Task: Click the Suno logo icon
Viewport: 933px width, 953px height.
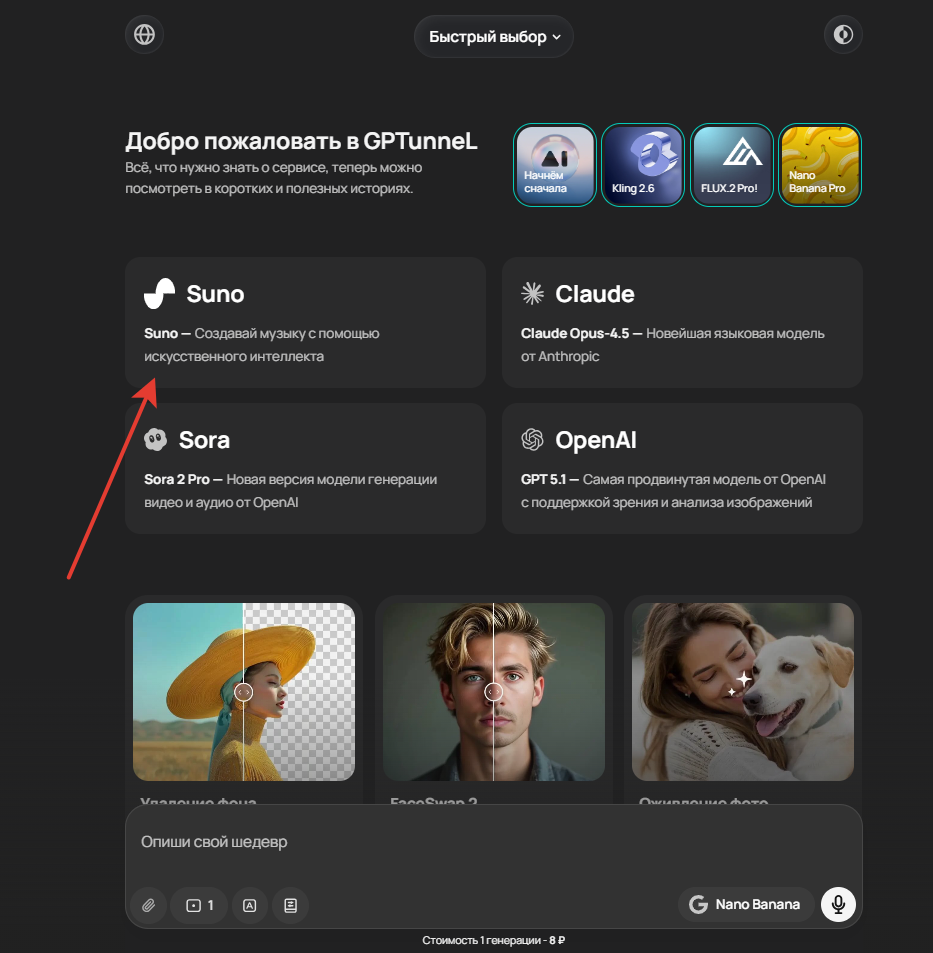Action: [x=159, y=294]
